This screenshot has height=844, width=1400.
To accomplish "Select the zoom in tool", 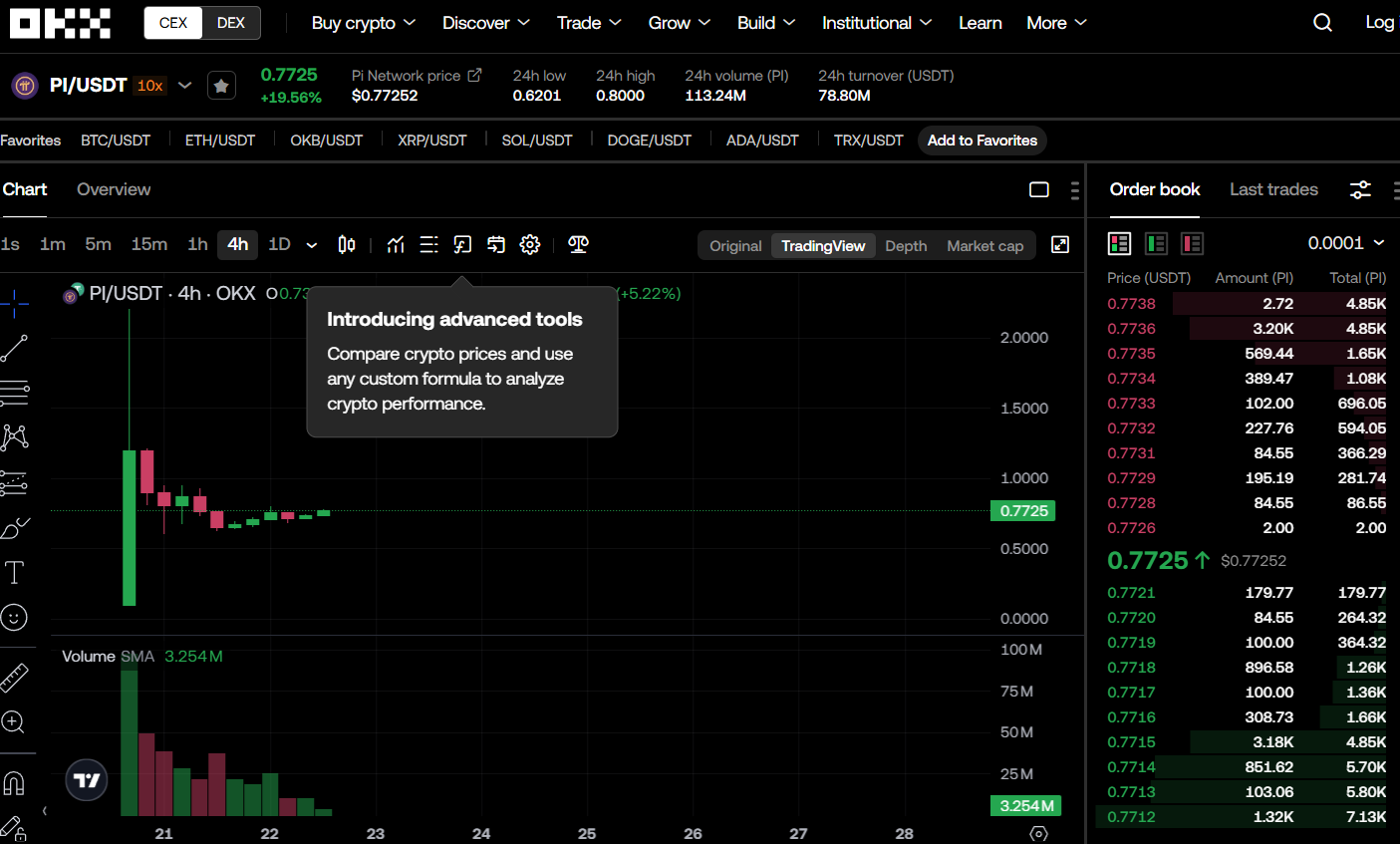I will click(x=14, y=722).
